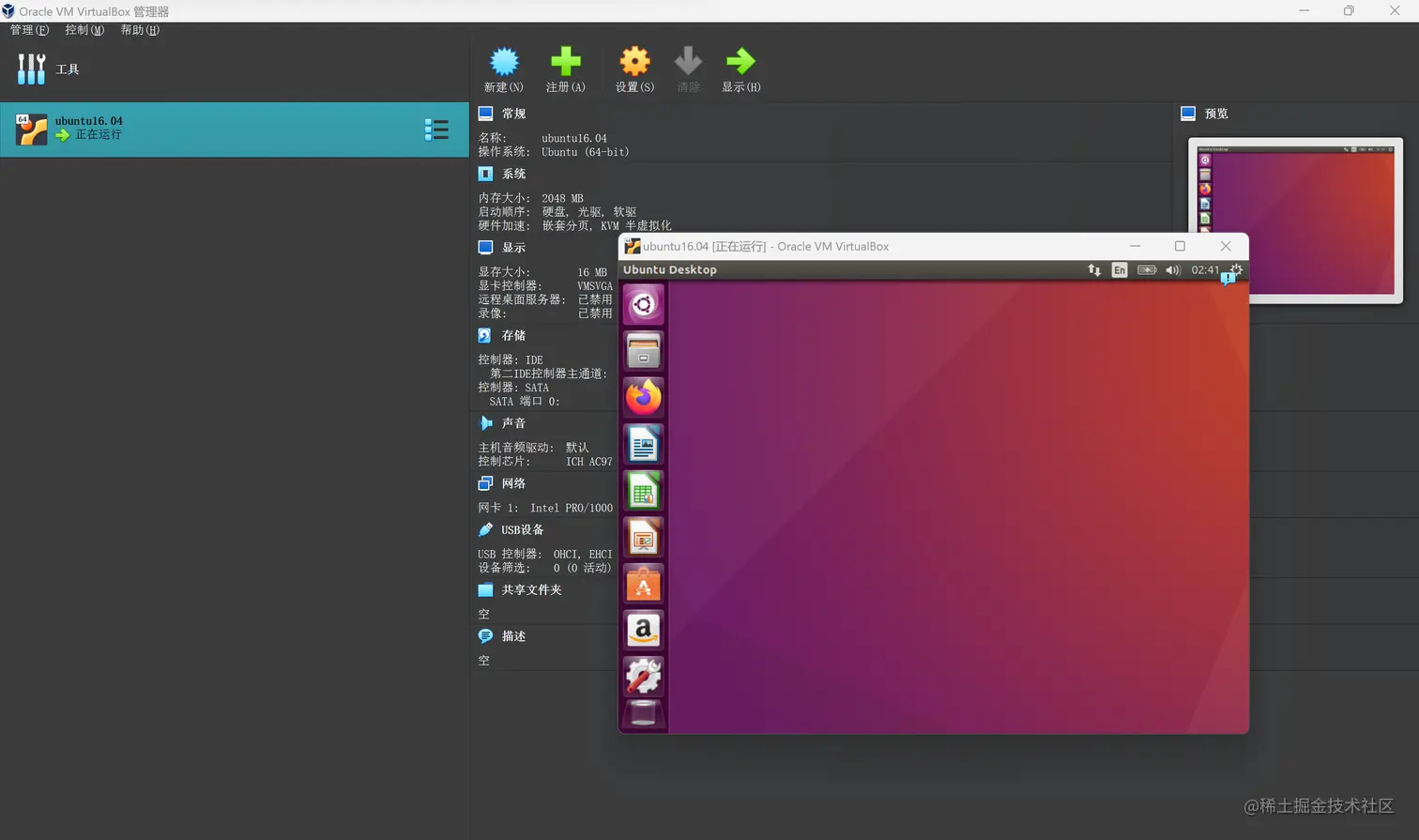
Task: Open Ubuntu Software orange bag icon
Action: pos(643,584)
